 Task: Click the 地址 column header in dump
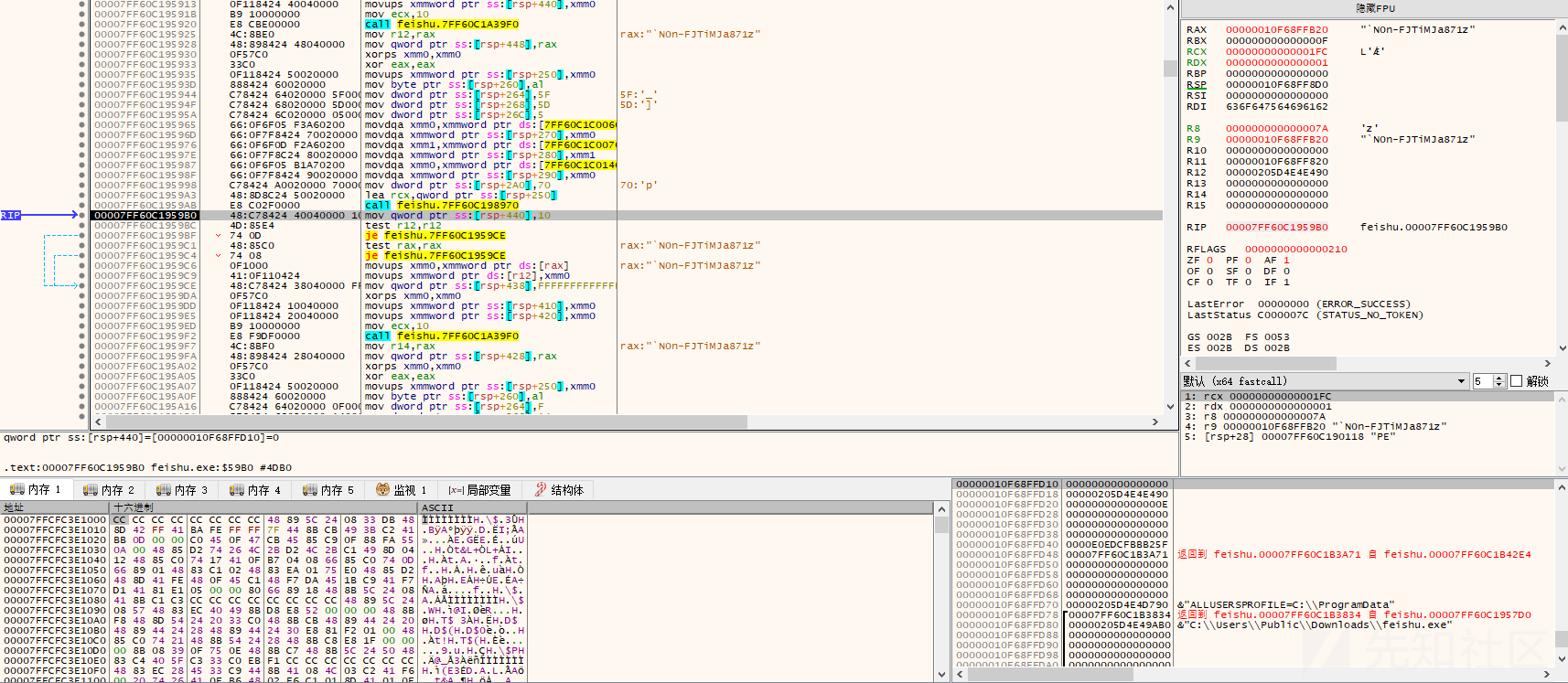(x=55, y=507)
